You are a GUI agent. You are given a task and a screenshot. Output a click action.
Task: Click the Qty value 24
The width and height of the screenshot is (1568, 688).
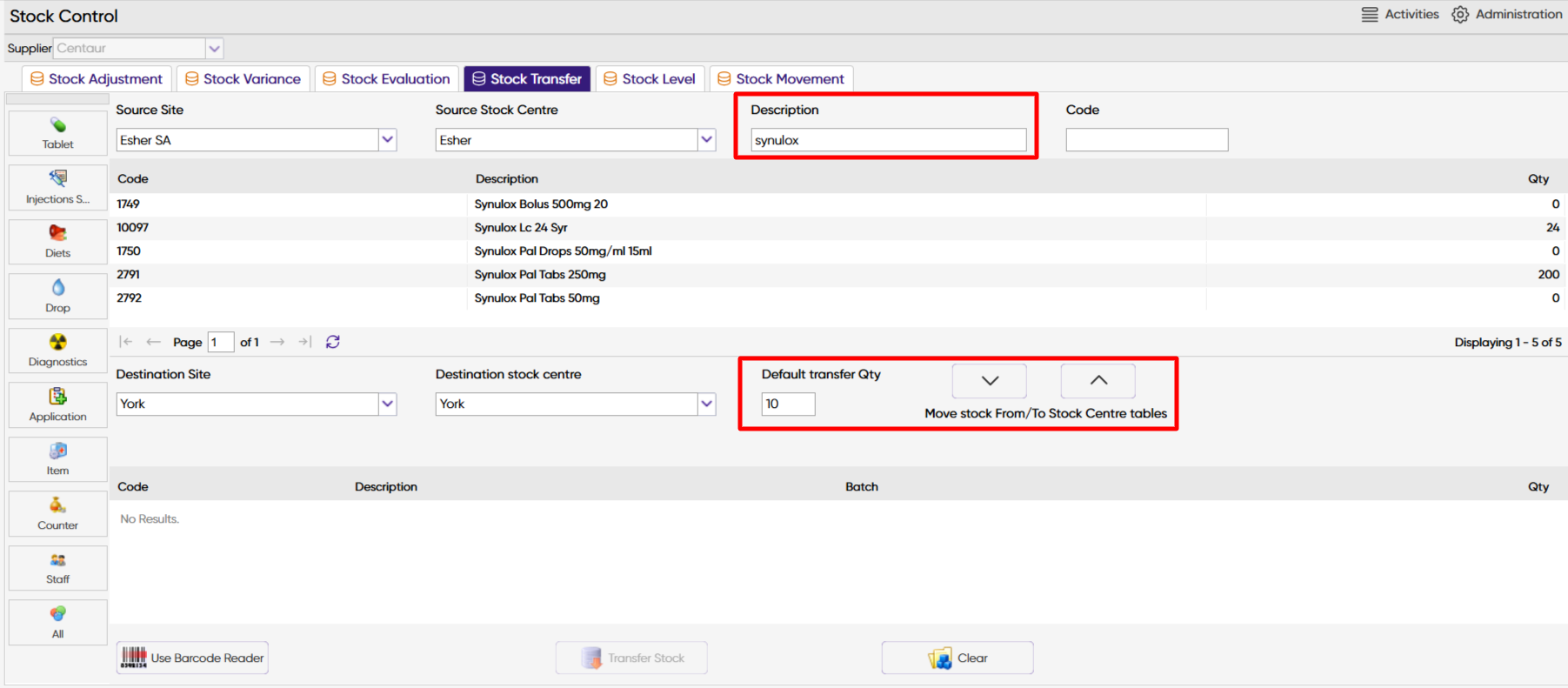tap(1553, 228)
